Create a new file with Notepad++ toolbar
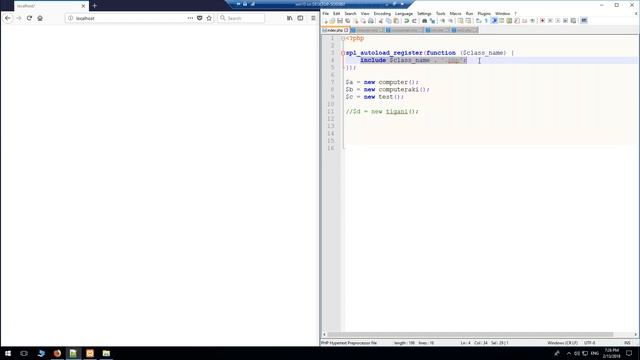 point(326,20)
